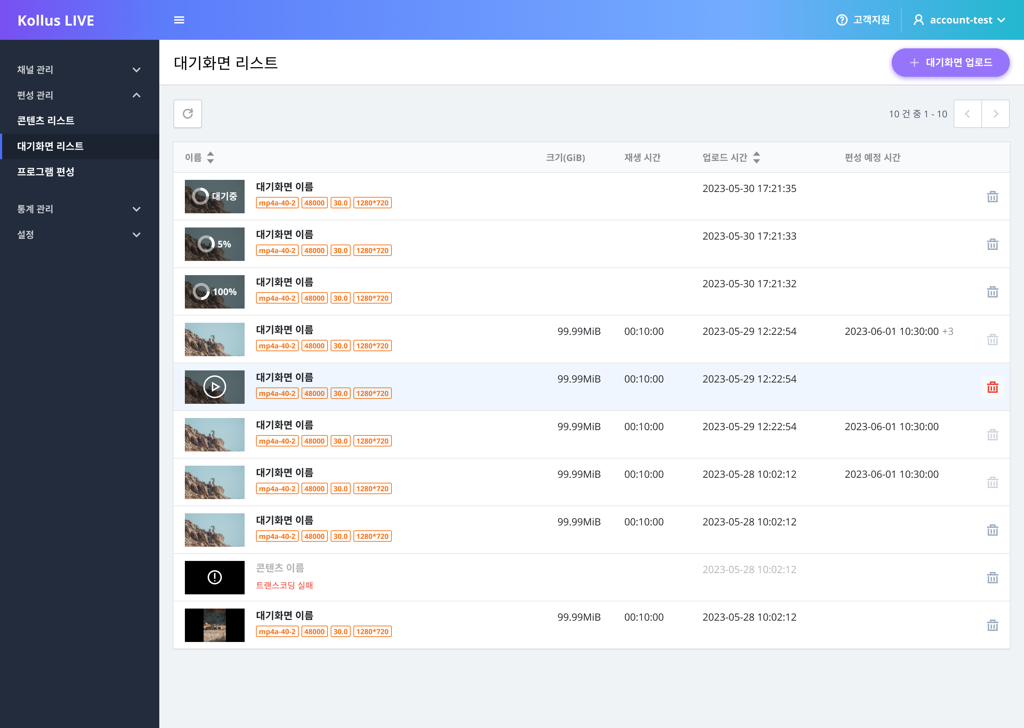Click the hamburger menu icon in header
The width and height of the screenshot is (1024, 728).
179,20
